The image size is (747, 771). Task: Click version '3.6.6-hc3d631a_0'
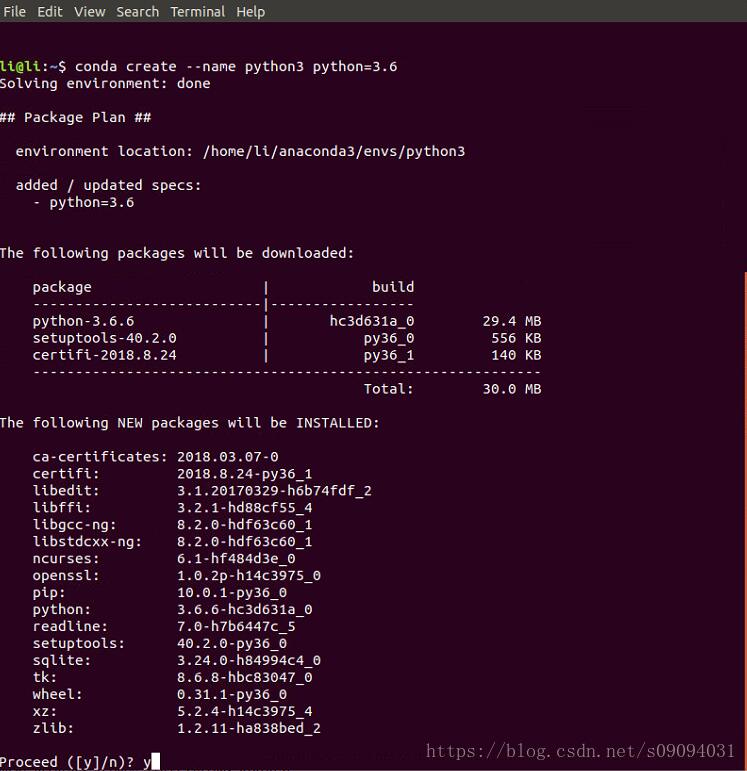coord(244,610)
